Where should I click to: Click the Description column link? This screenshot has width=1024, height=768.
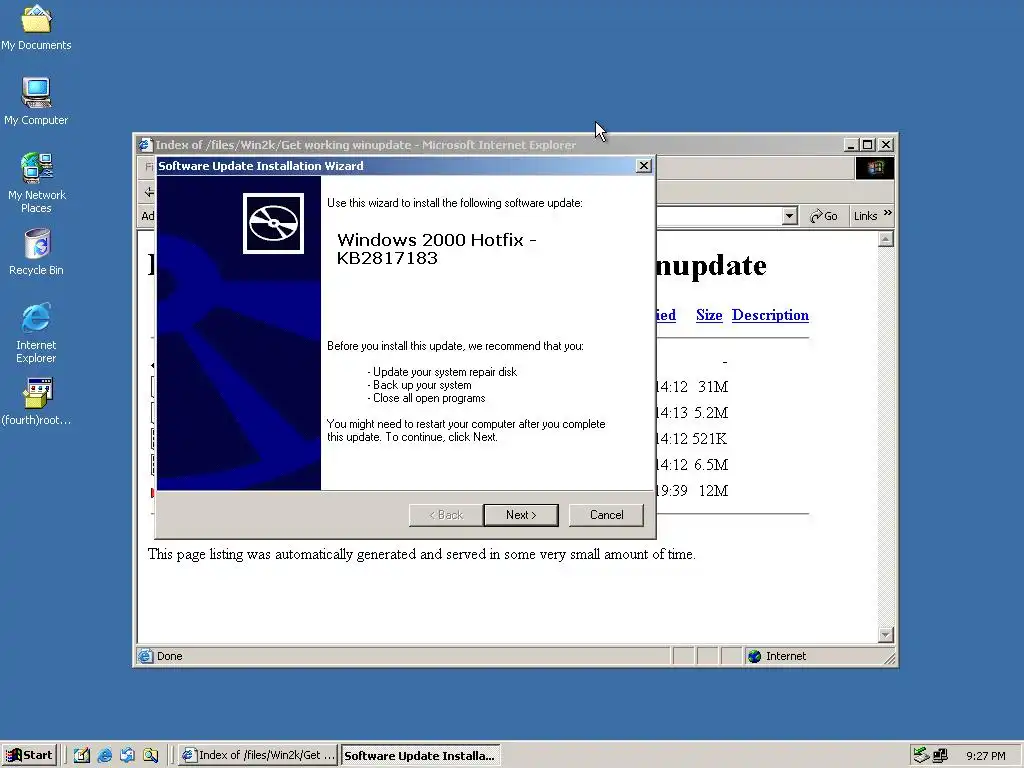pyautogui.click(x=770, y=315)
